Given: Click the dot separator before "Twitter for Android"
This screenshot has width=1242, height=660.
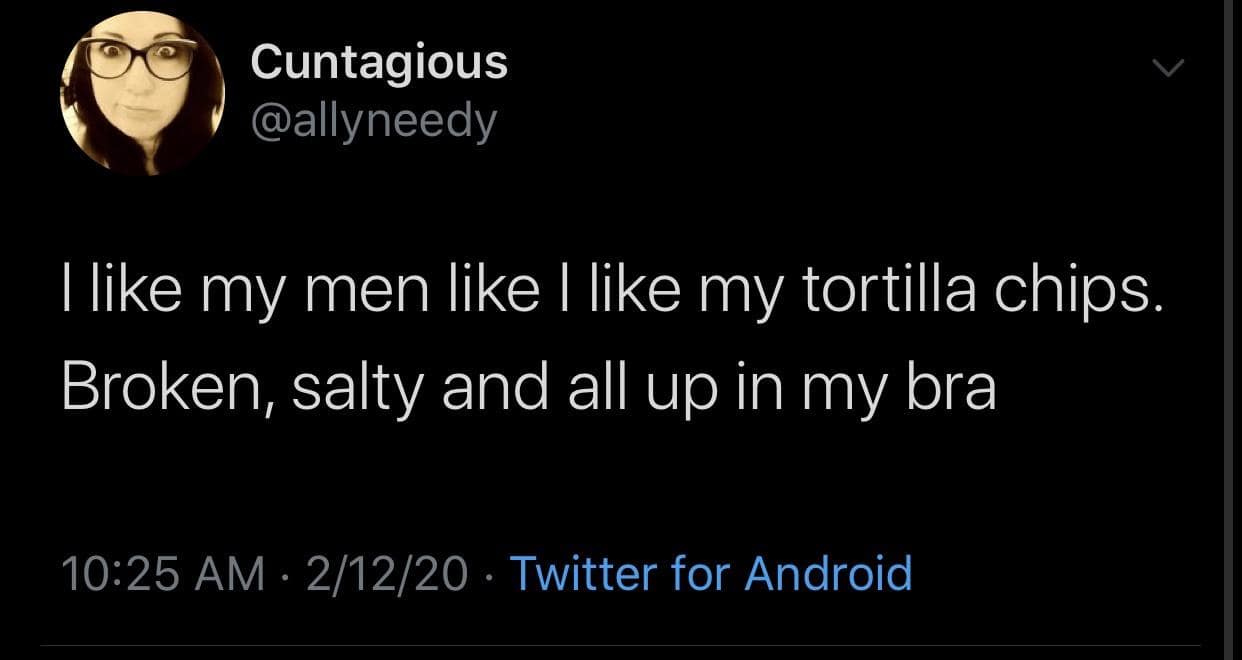Looking at the screenshot, I should point(490,576).
